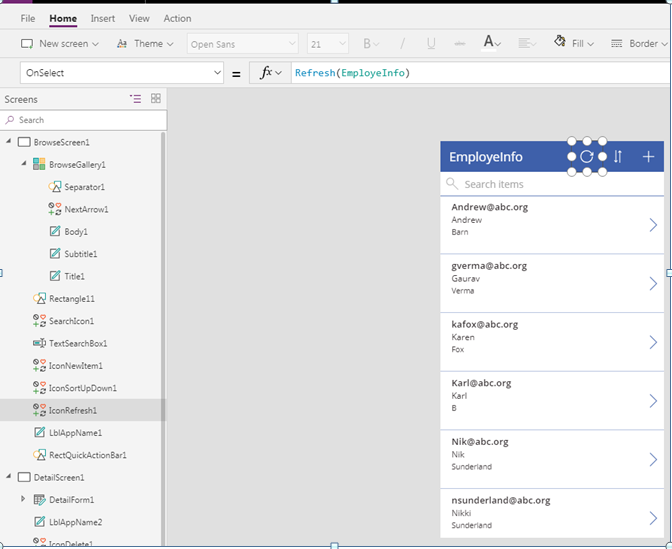
Task: Open the Open Sans font dropdown
Action: click(x=242, y=44)
